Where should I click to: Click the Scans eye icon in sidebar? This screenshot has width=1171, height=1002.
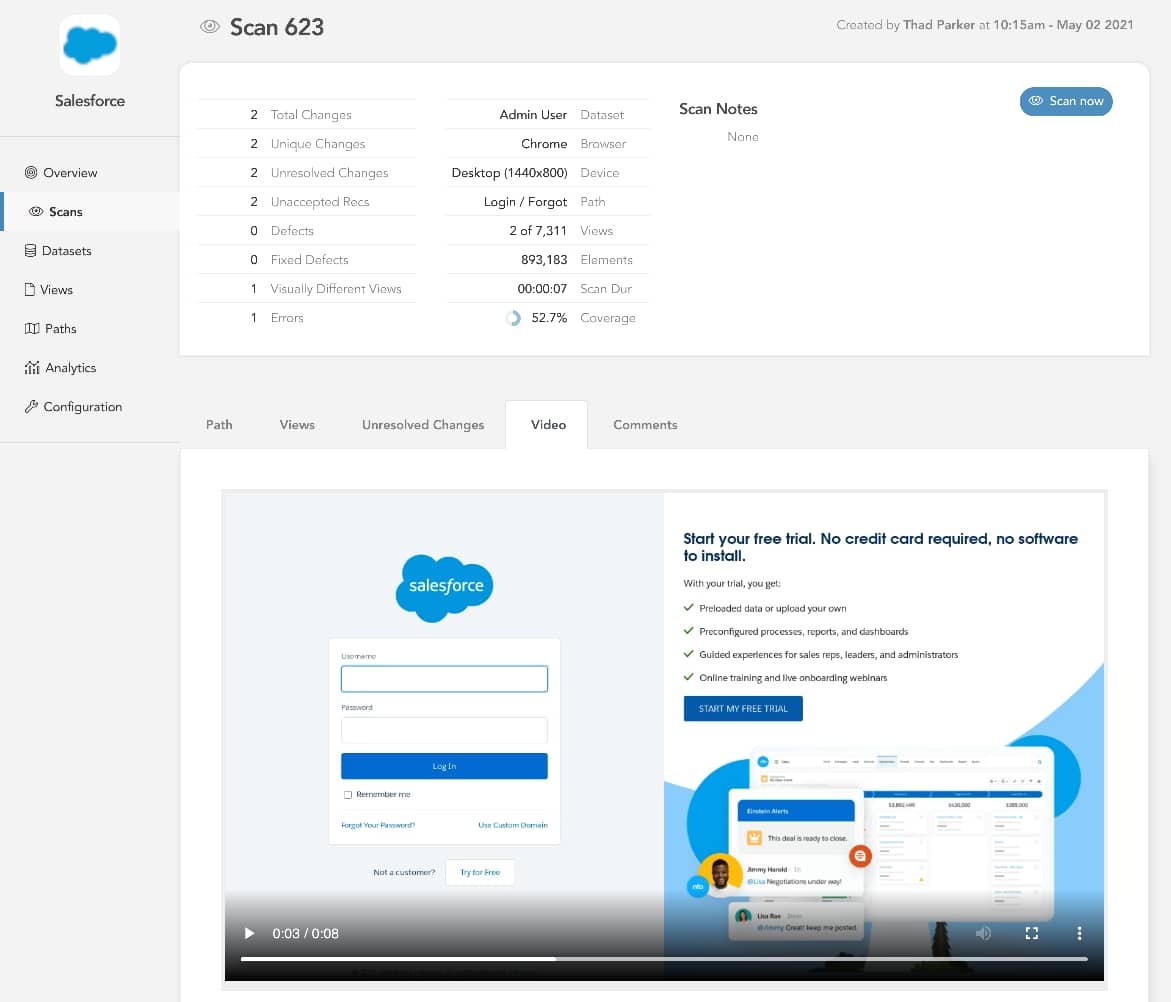[x=36, y=211]
